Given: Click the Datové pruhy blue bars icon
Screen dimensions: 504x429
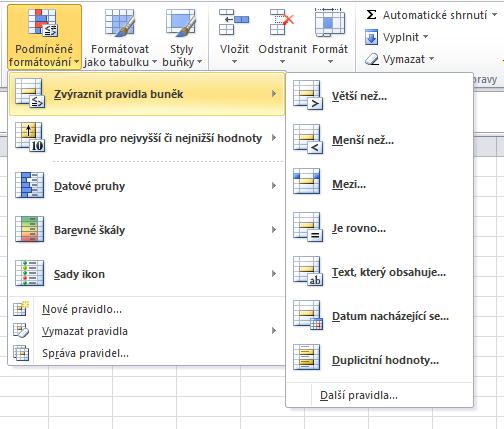Looking at the screenshot, I should [30, 185].
